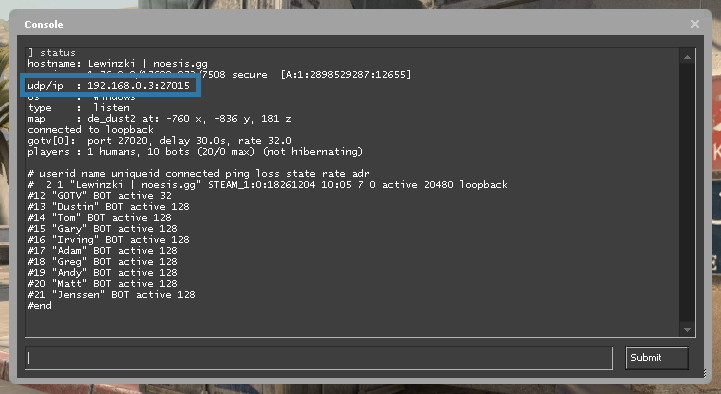Click the #12 GOTV bot row
Screen dimensions: 721x394
coord(99,196)
